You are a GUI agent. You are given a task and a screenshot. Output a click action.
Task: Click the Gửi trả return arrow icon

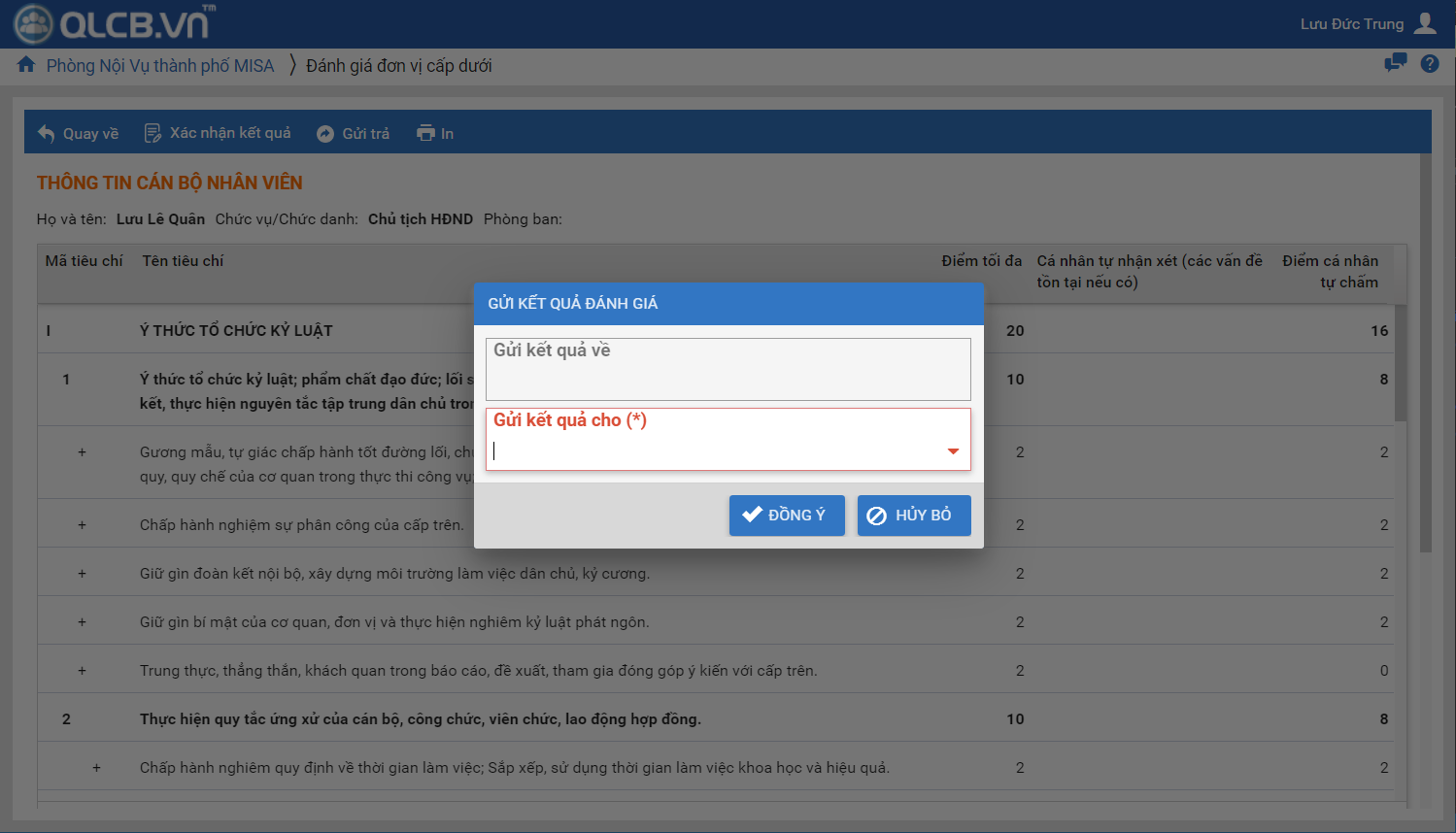325,134
